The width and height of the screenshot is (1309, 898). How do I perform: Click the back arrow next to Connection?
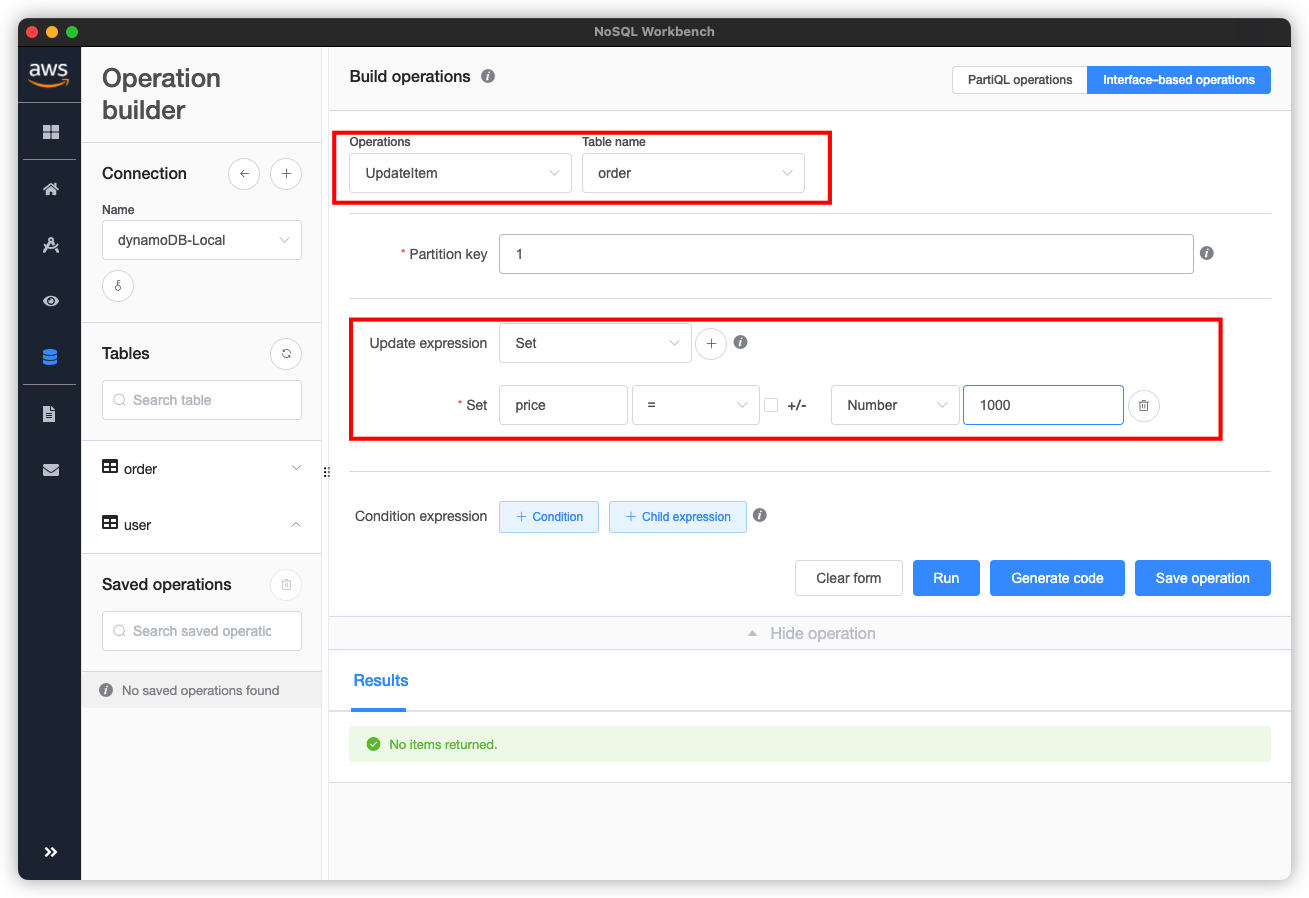[x=244, y=174]
